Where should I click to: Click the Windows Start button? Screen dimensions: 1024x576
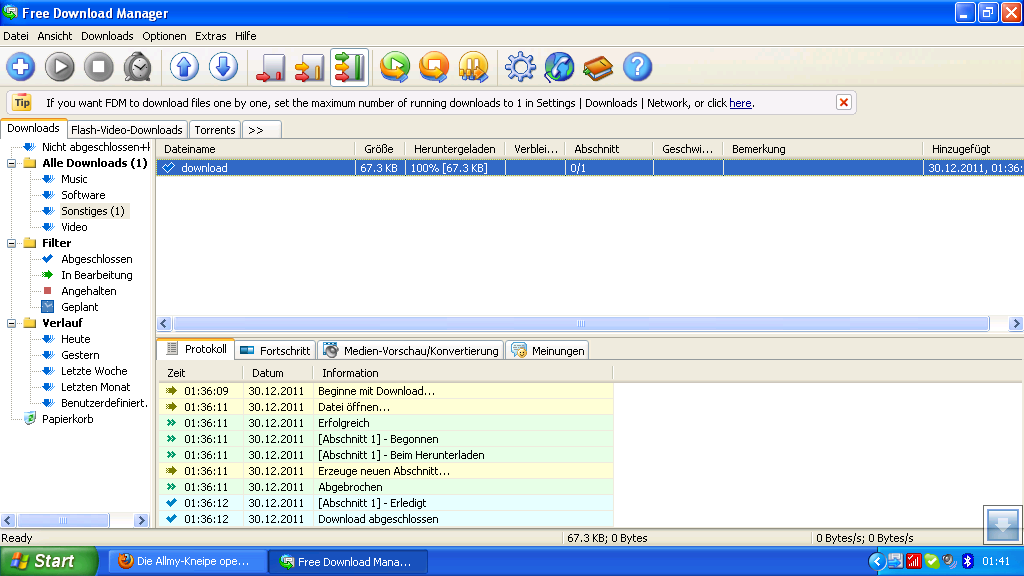coord(48,561)
